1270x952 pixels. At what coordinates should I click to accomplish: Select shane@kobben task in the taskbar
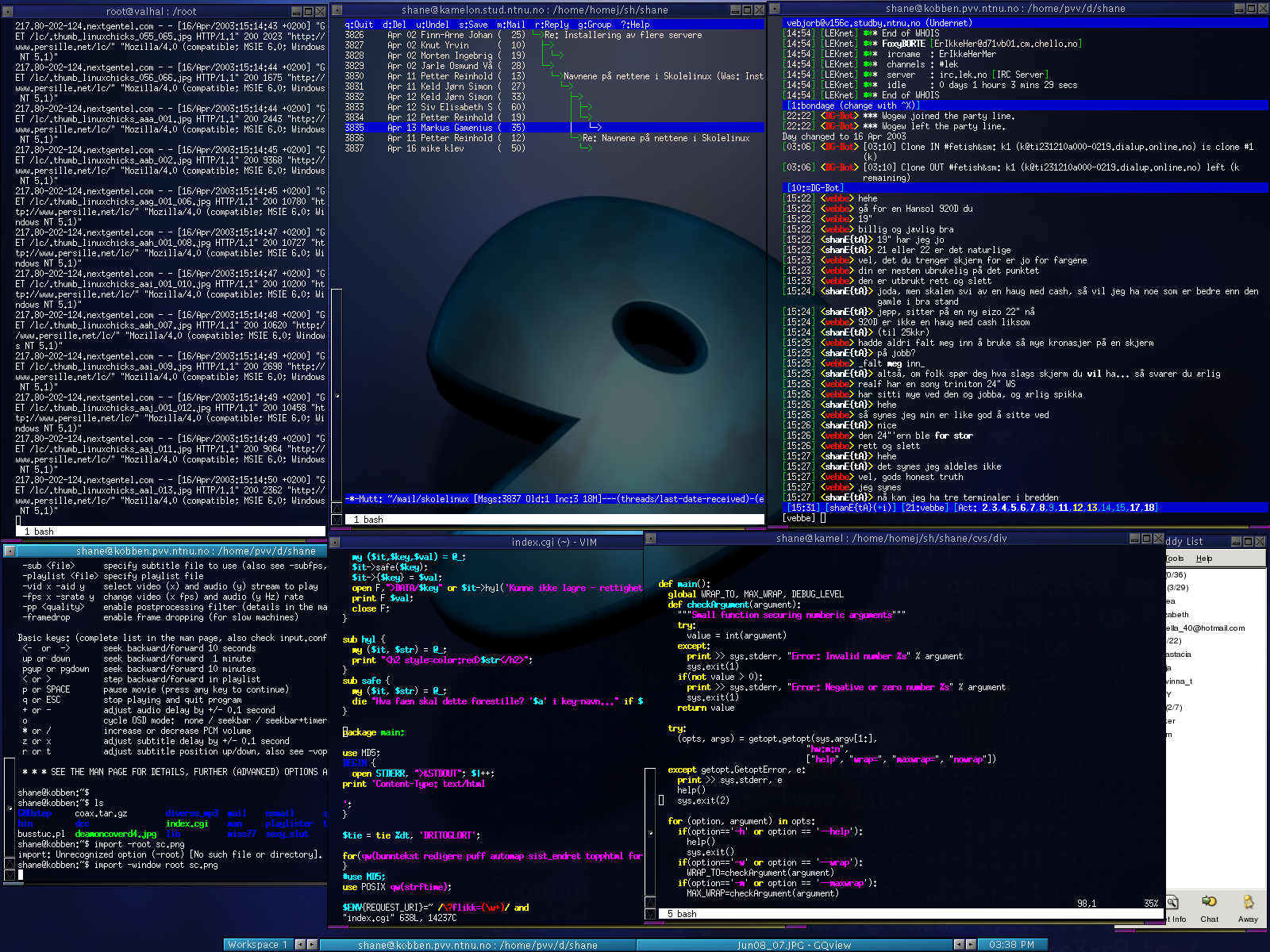[477, 944]
